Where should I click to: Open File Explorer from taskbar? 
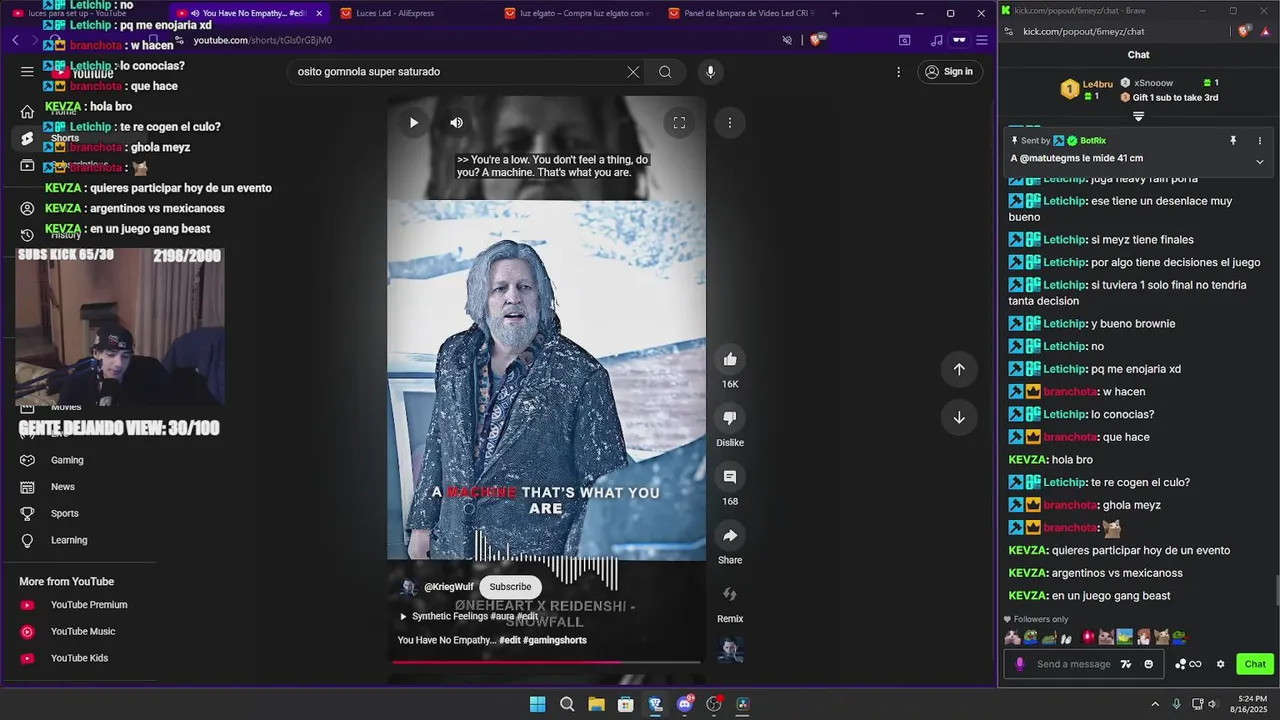tap(596, 704)
